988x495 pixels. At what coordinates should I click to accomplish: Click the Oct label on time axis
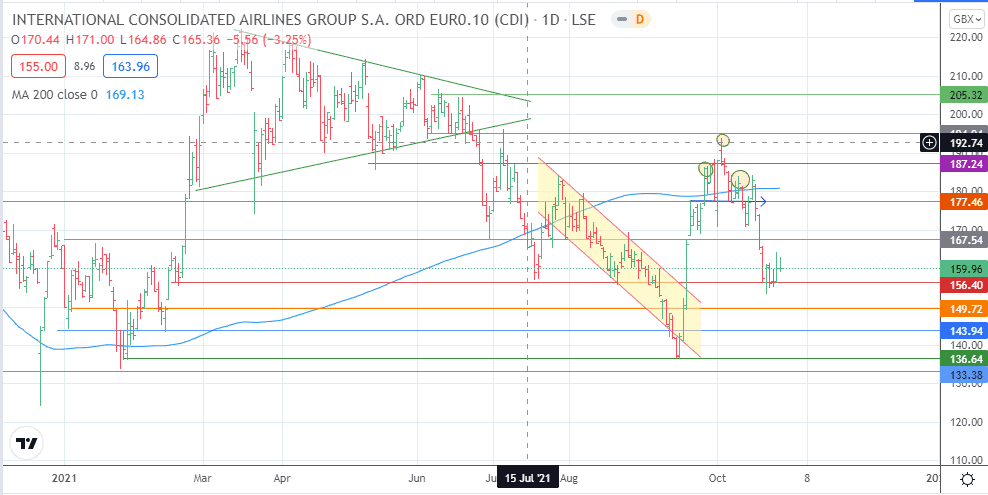tap(716, 478)
